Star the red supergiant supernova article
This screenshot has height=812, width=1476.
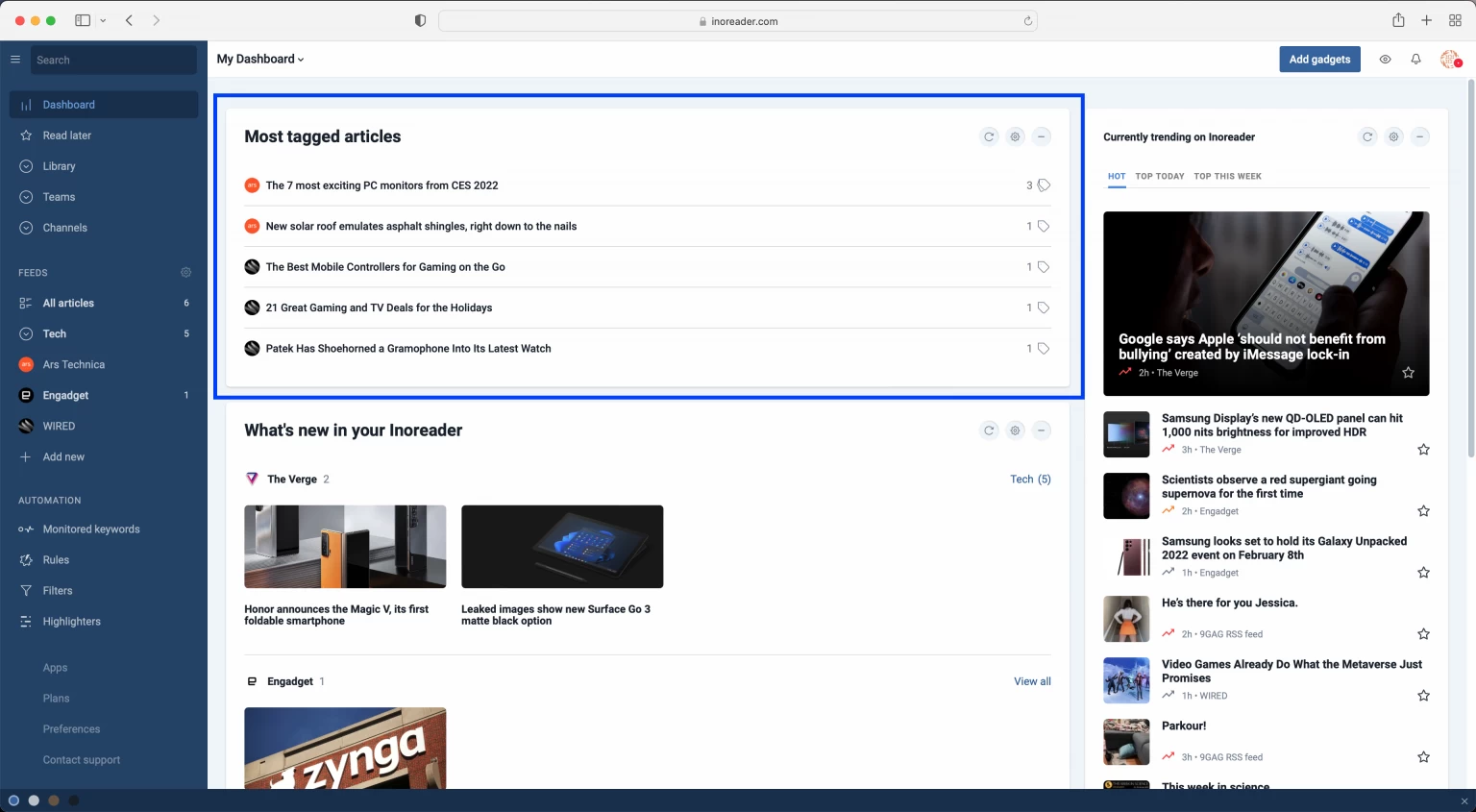pos(1423,510)
